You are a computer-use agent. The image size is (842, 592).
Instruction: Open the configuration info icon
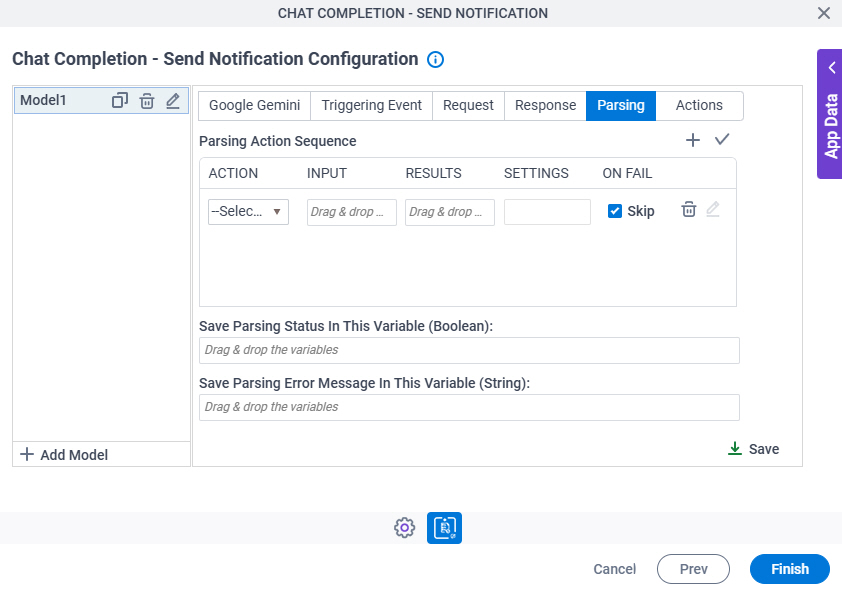(435, 60)
